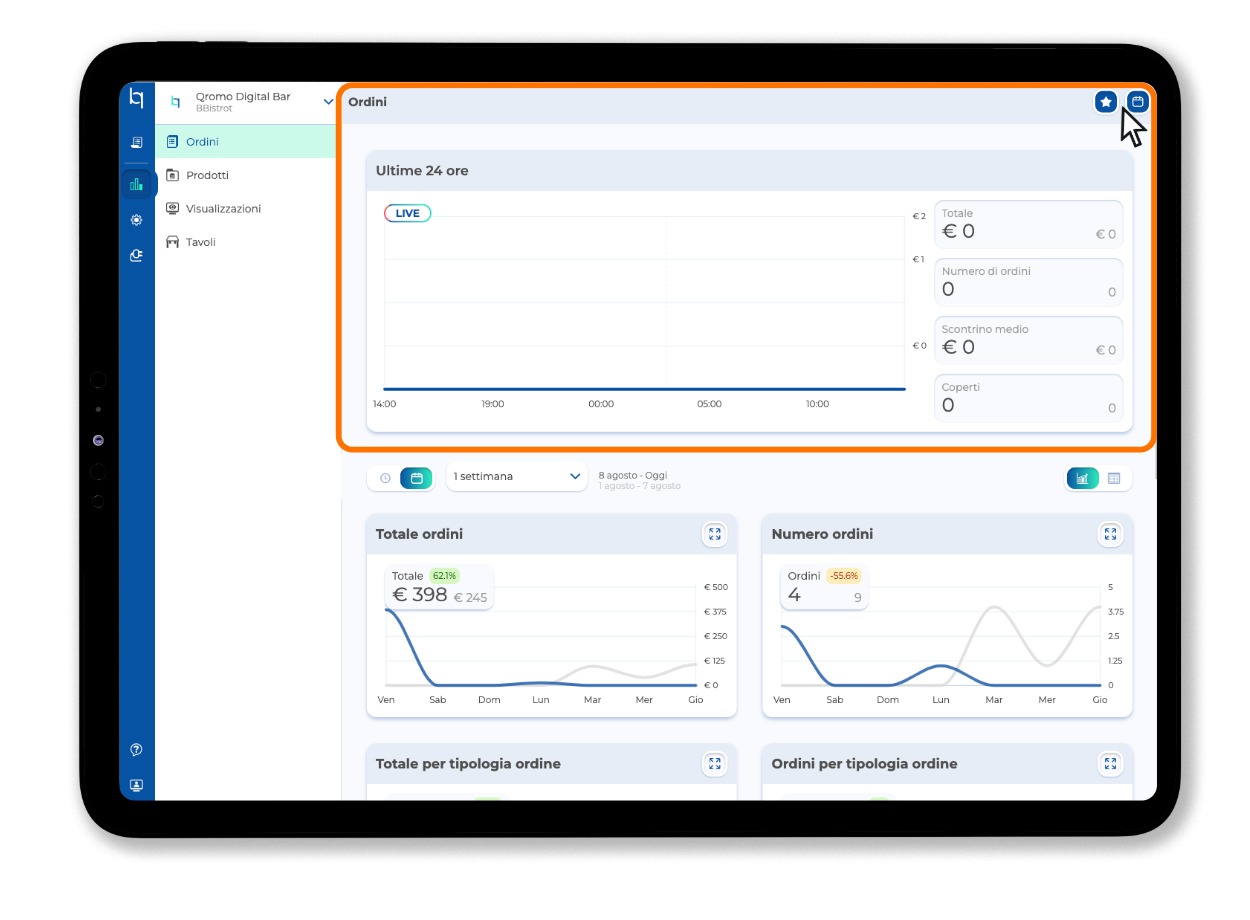Viewport: 1250px width, 920px height.
Task: Expand Totale per tipologia ordine chart
Action: click(x=714, y=764)
